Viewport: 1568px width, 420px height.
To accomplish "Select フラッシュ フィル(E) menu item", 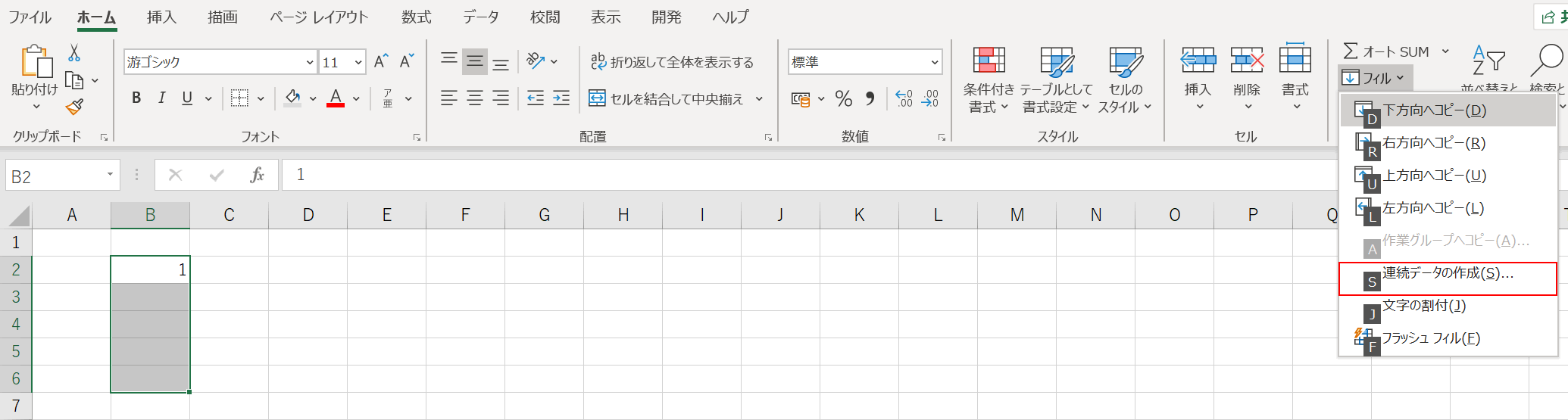I will pos(1448,338).
